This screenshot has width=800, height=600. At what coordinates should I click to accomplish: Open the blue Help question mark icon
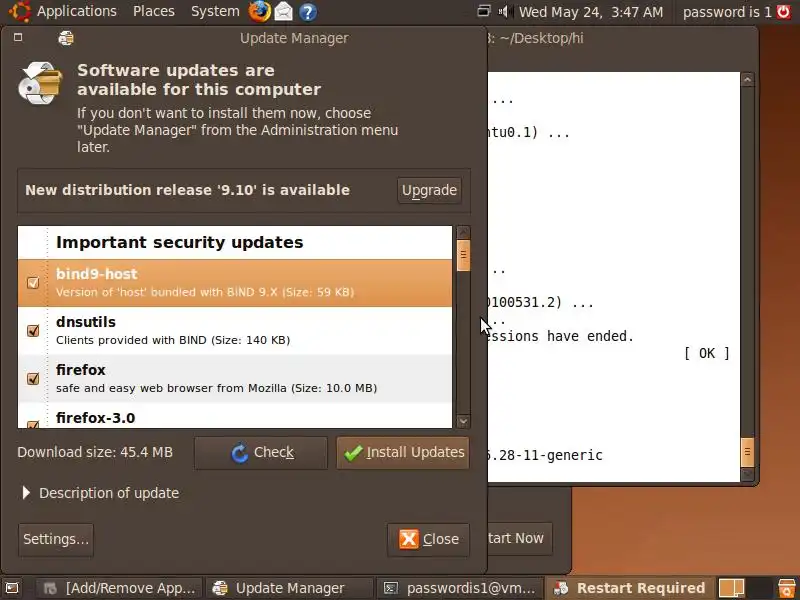307,12
